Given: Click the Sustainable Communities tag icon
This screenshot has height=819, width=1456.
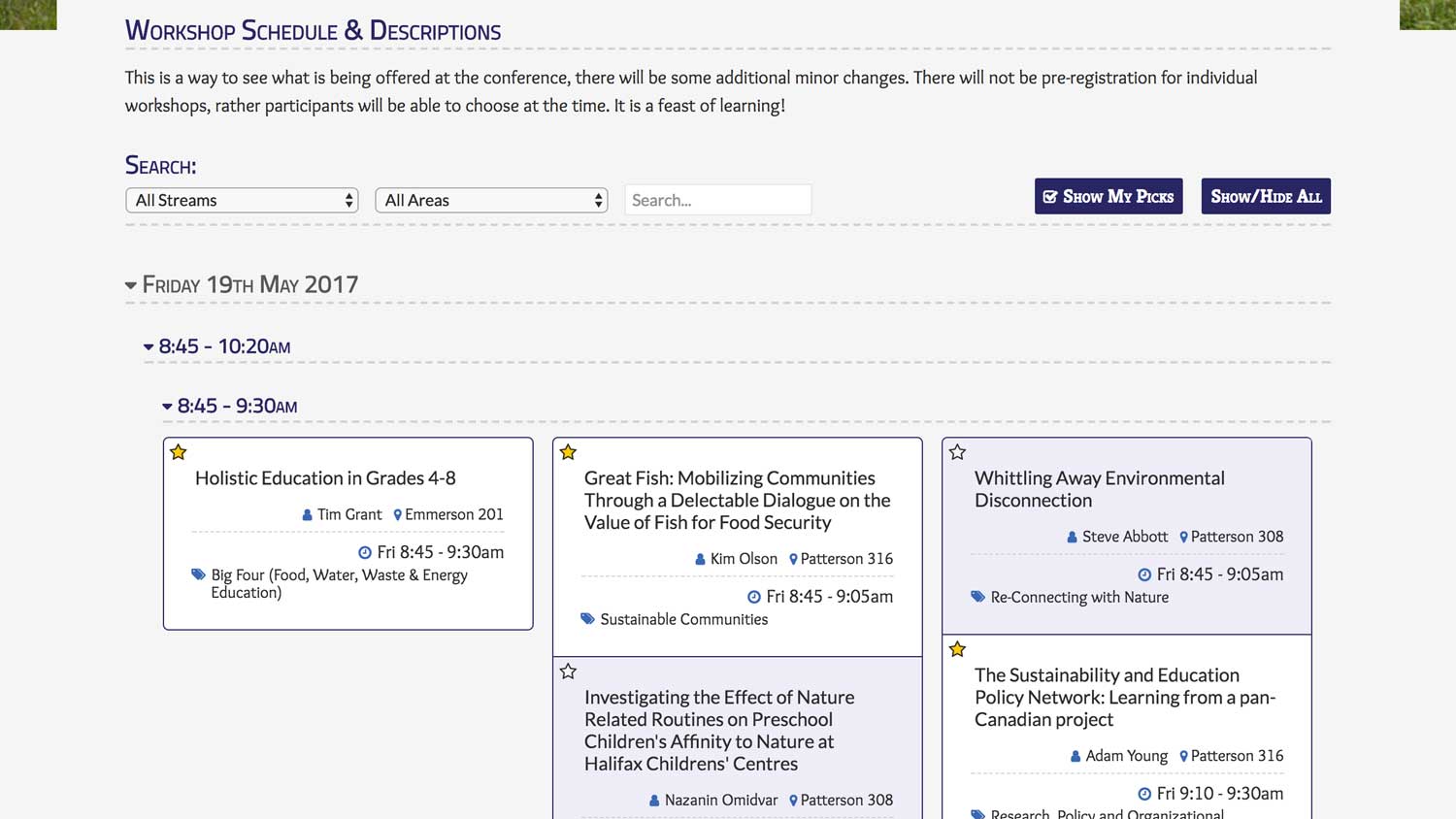Looking at the screenshot, I should coord(587,619).
